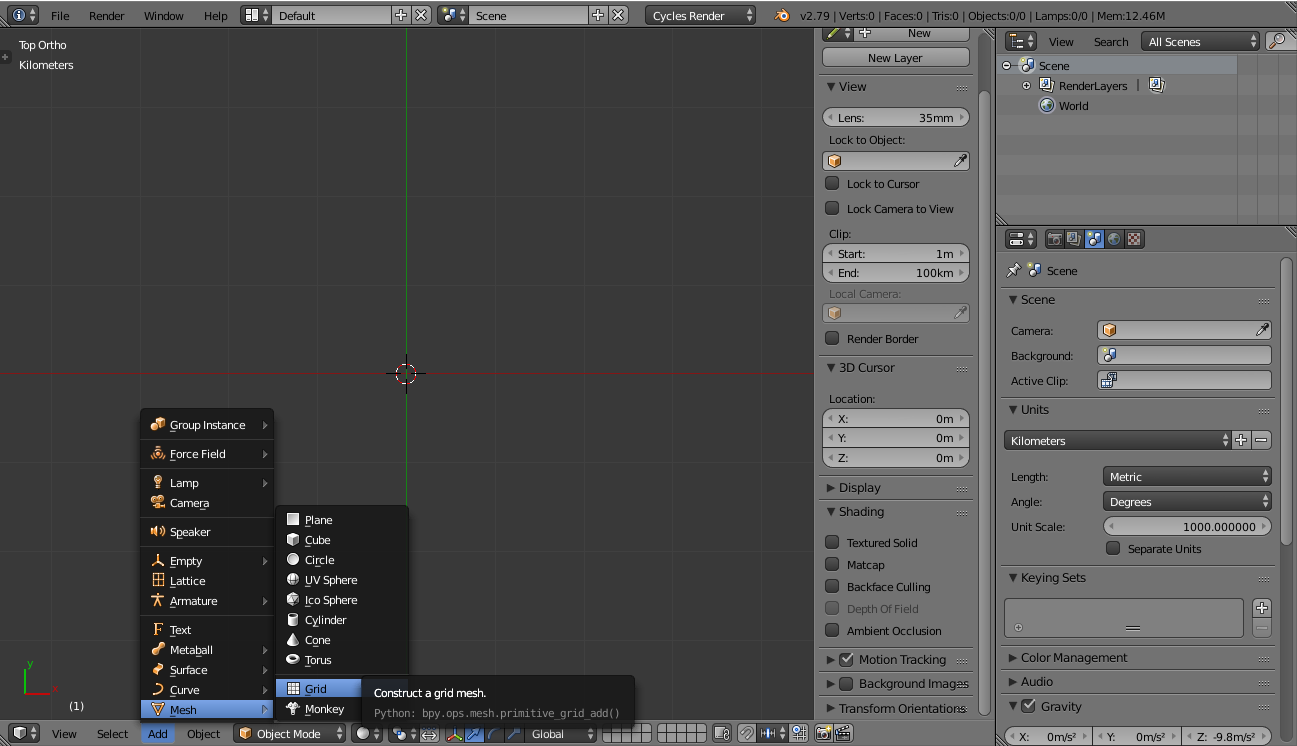
Task: Choose UV Sphere in the Mesh submenu
Action: click(x=342, y=580)
